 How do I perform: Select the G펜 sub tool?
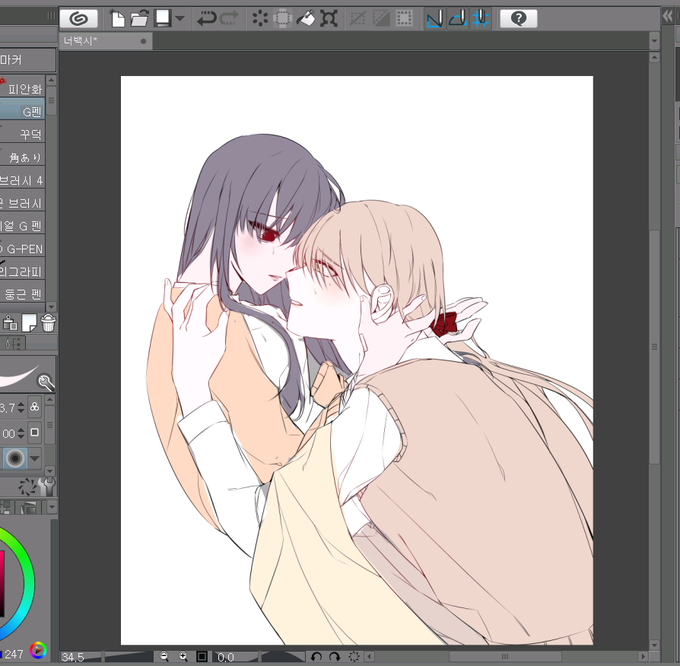[22, 111]
